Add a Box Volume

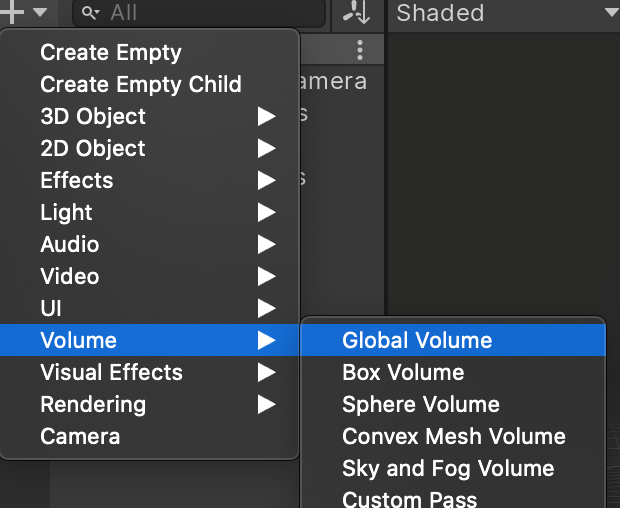[403, 372]
